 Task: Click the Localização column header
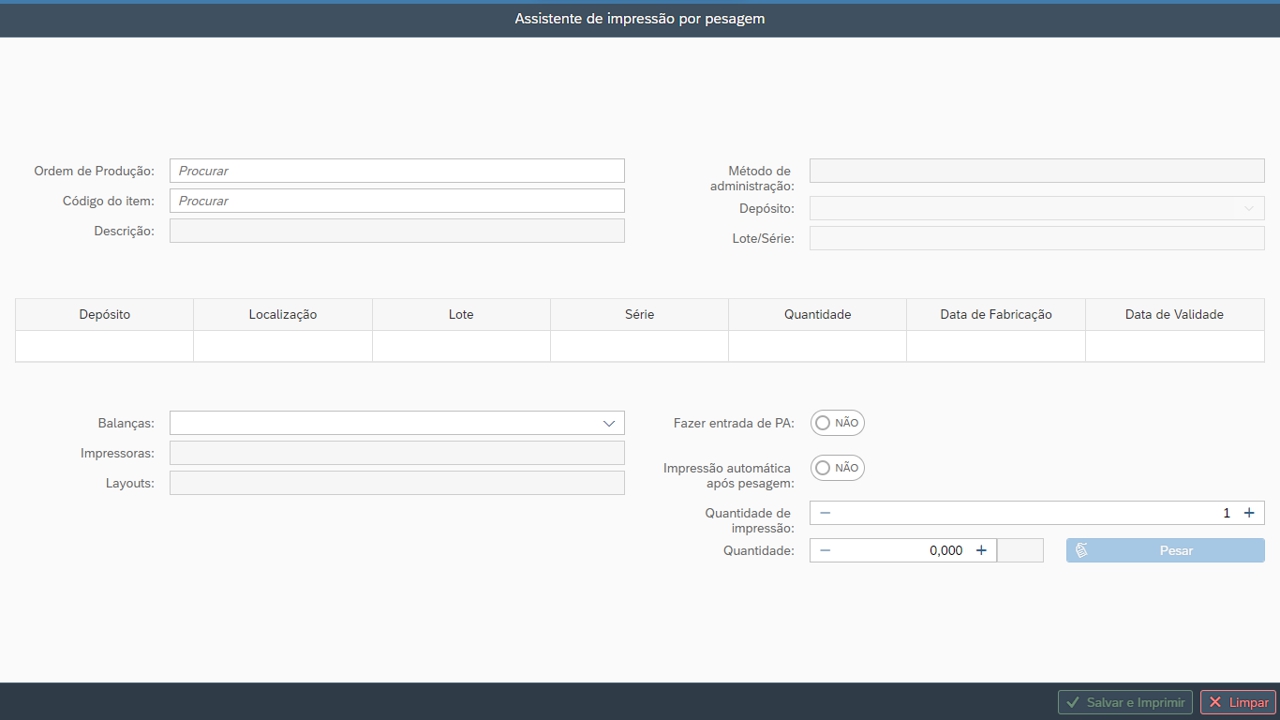283,314
